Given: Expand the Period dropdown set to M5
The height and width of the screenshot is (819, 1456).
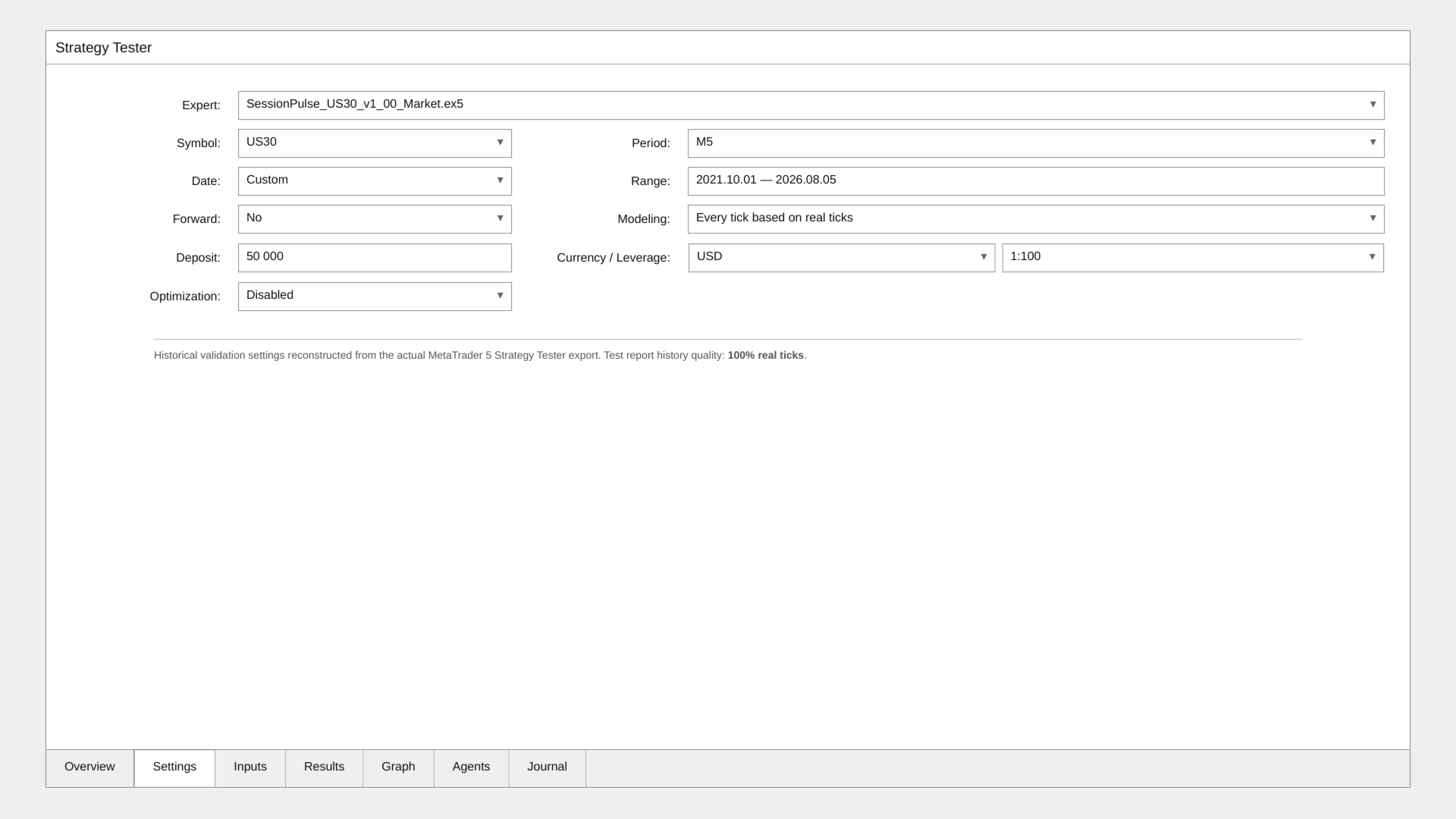Looking at the screenshot, I should coord(1036,143).
